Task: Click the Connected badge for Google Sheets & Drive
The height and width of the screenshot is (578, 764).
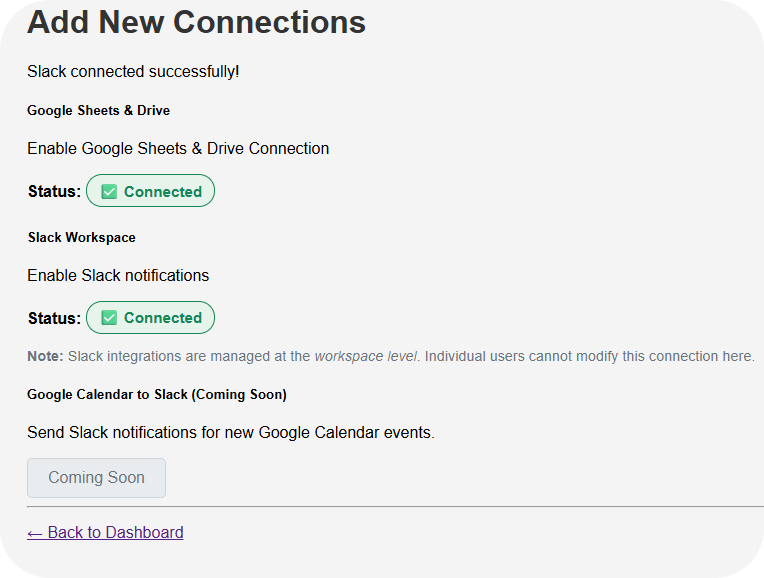Action: click(x=151, y=191)
